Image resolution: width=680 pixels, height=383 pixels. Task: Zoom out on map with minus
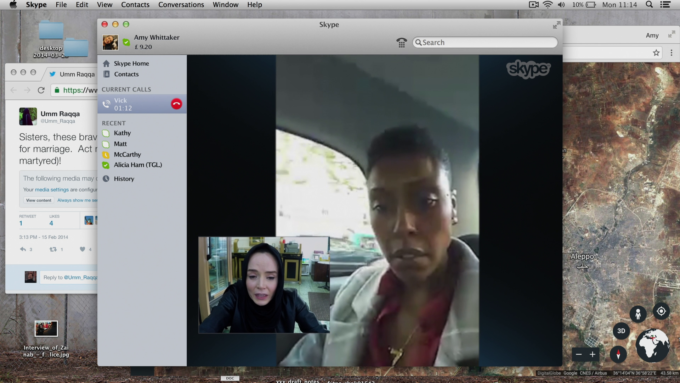[x=579, y=354]
